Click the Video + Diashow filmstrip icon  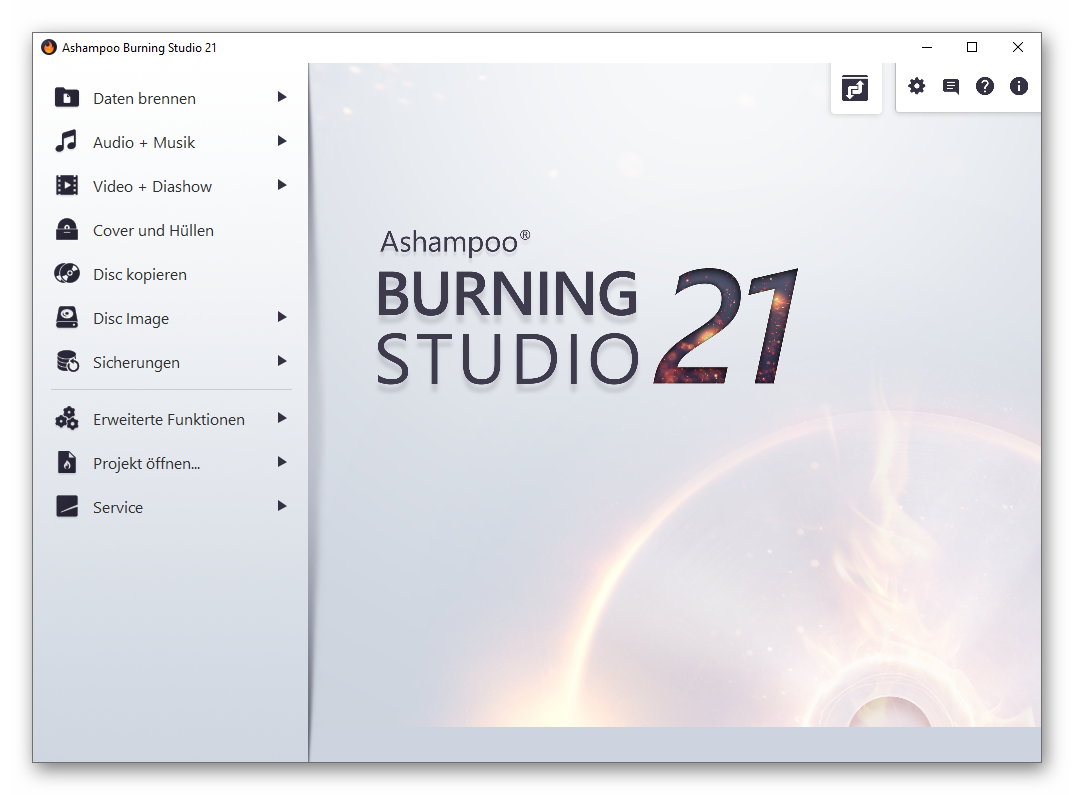tap(66, 186)
